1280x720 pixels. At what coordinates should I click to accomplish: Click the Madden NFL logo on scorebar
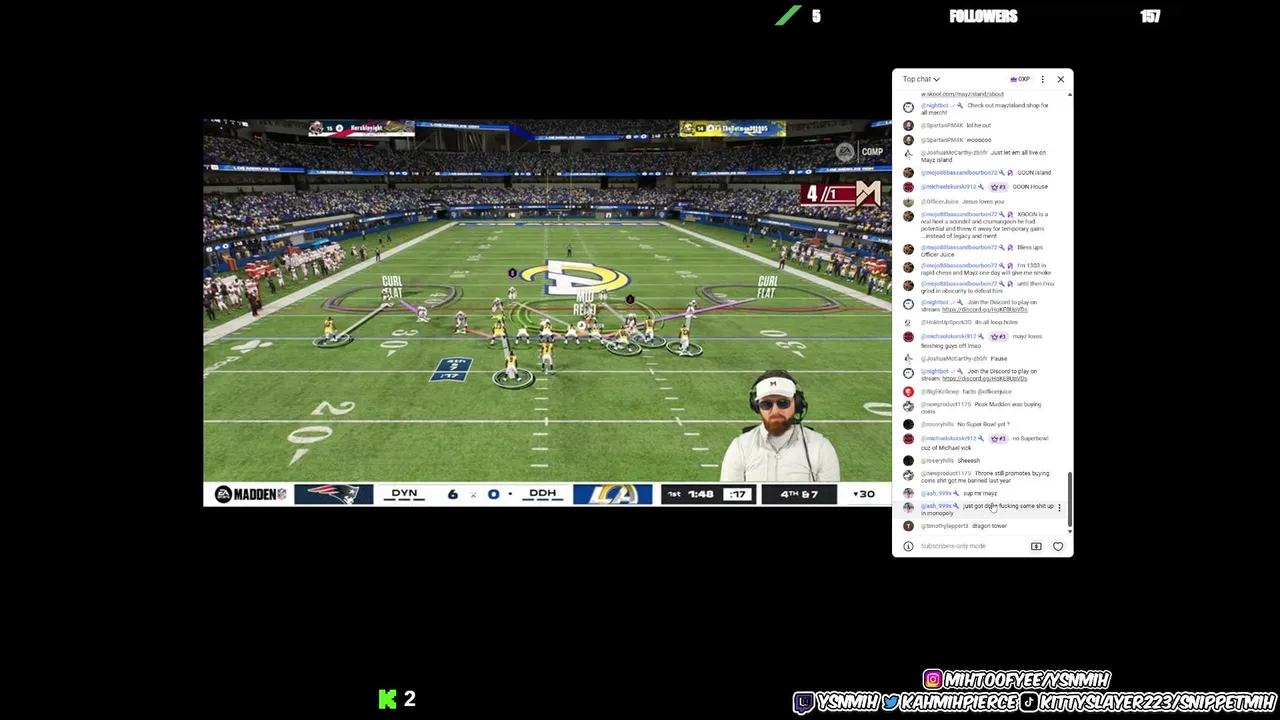click(250, 494)
